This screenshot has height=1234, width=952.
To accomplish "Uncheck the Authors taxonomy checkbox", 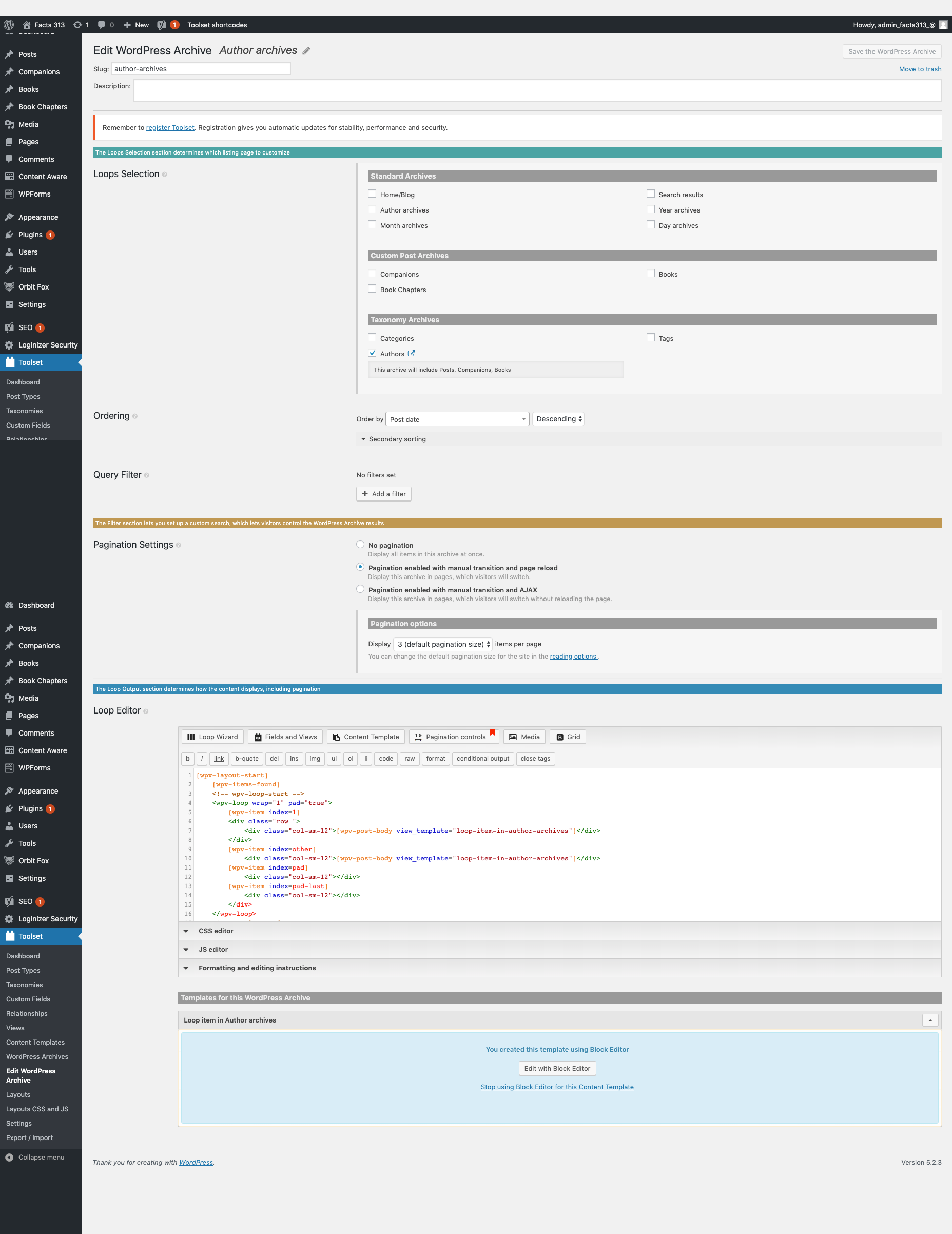I will click(x=372, y=353).
